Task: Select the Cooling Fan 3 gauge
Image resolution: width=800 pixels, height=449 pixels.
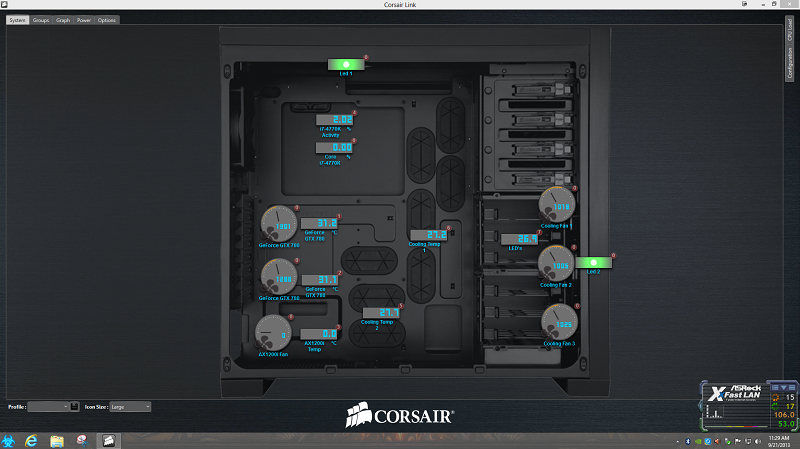Action: point(559,322)
